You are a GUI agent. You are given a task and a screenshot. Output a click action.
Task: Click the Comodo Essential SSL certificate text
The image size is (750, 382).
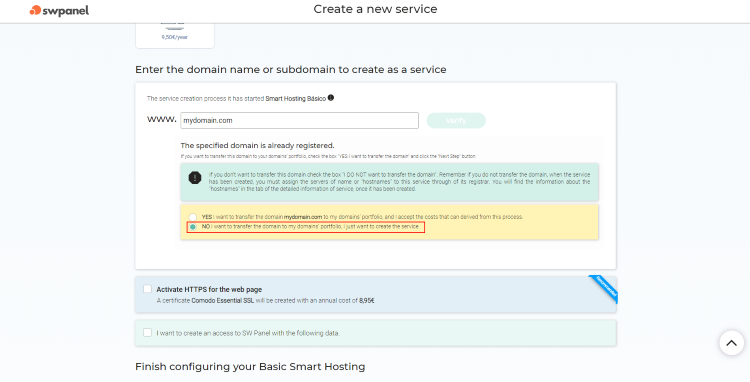pos(222,301)
